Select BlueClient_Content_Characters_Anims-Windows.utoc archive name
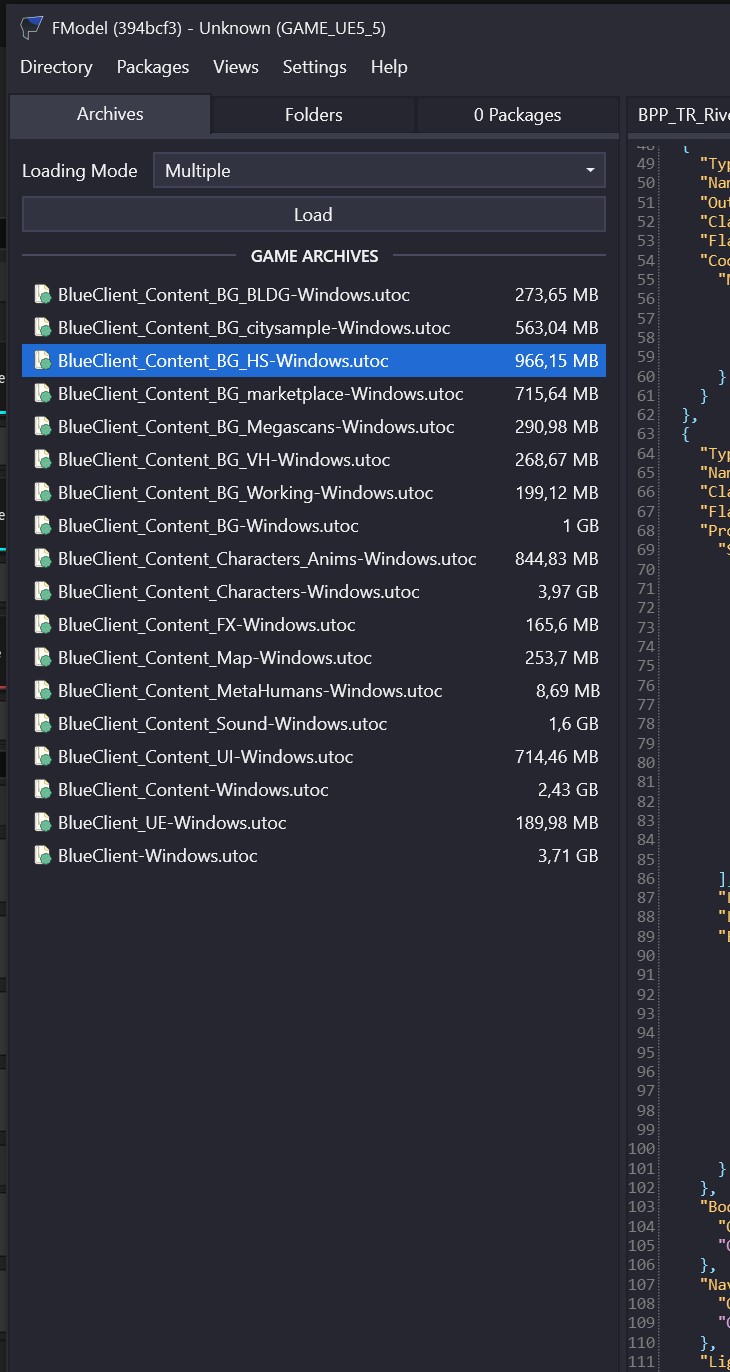 coord(267,559)
